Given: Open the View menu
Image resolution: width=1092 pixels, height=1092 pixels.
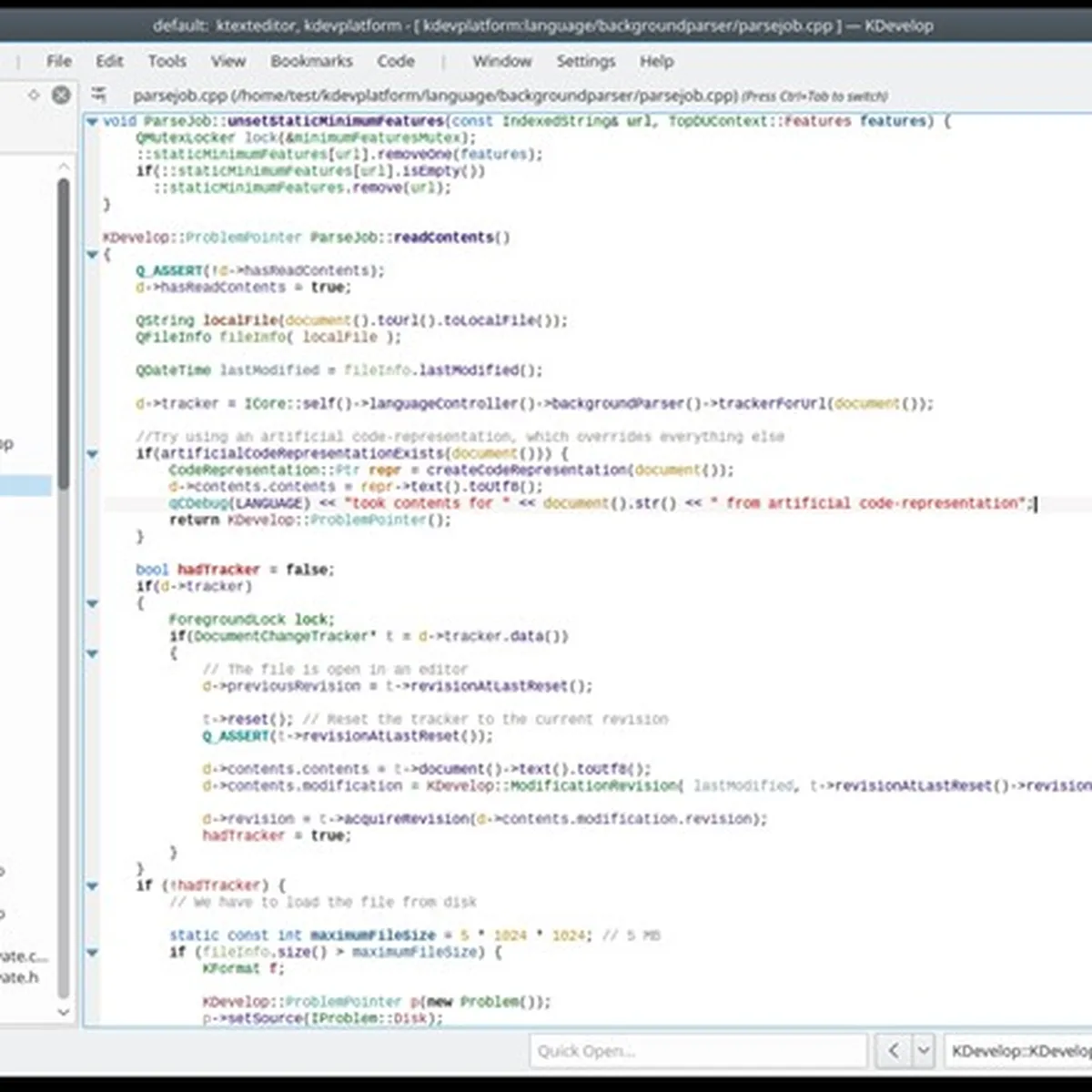Looking at the screenshot, I should tap(228, 61).
